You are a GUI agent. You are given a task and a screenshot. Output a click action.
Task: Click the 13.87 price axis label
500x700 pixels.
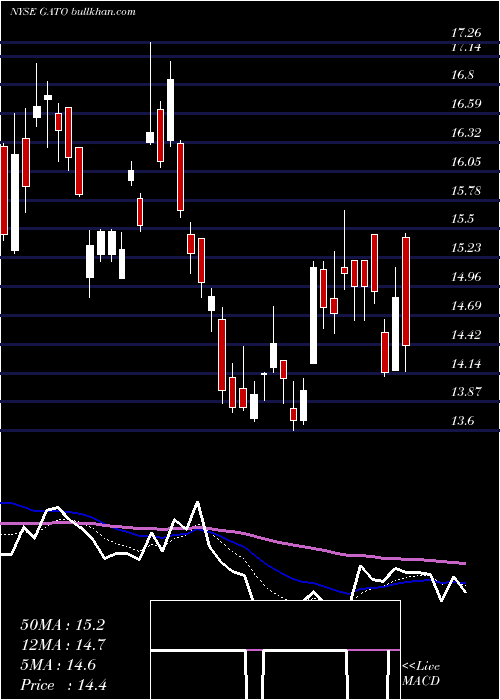(x=466, y=392)
